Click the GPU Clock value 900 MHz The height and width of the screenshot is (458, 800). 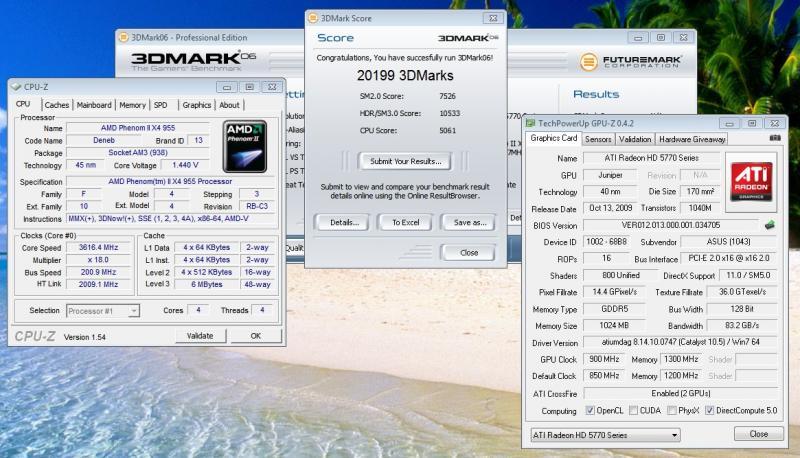(x=604, y=359)
